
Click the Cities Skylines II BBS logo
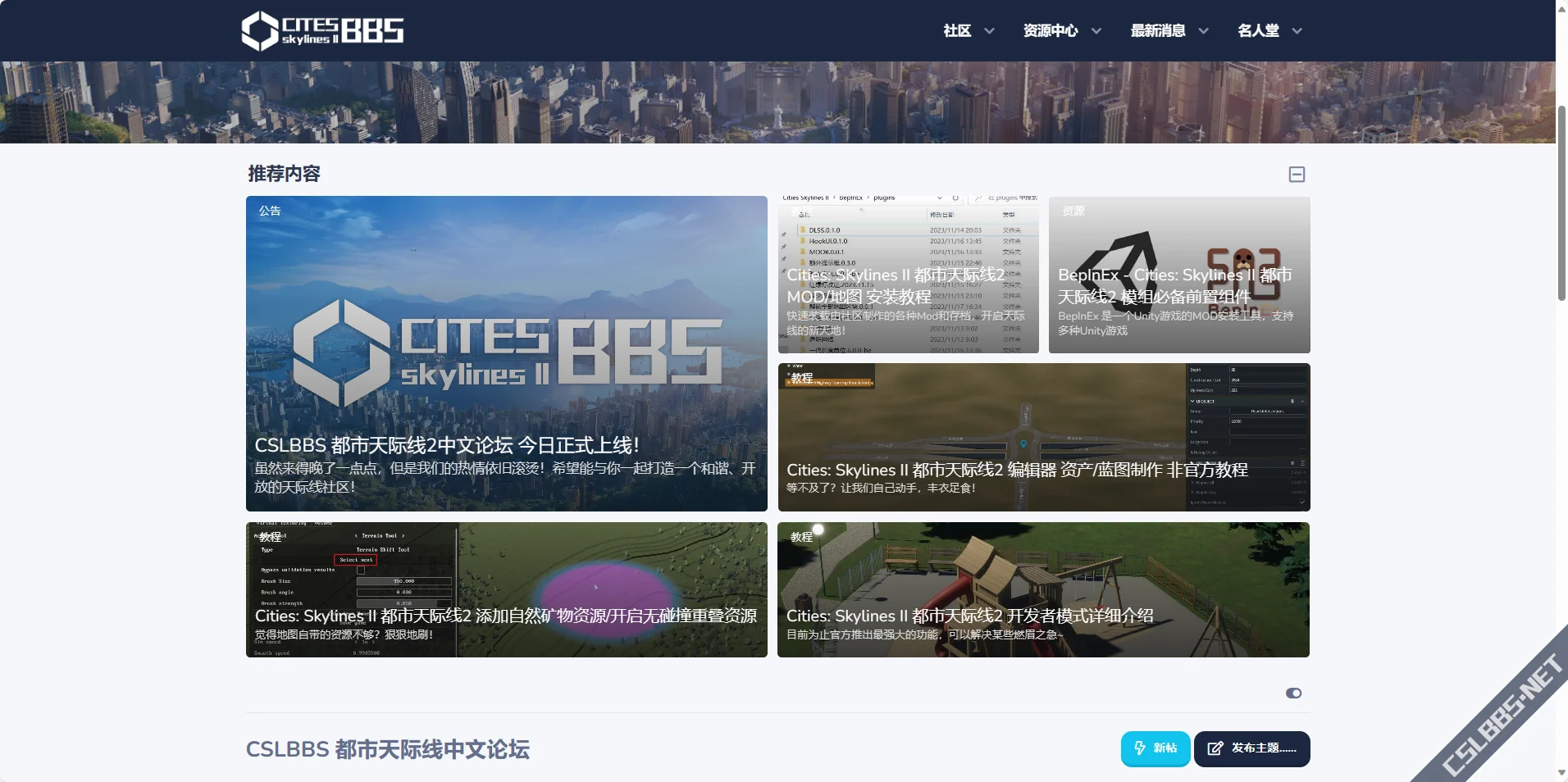click(x=322, y=30)
